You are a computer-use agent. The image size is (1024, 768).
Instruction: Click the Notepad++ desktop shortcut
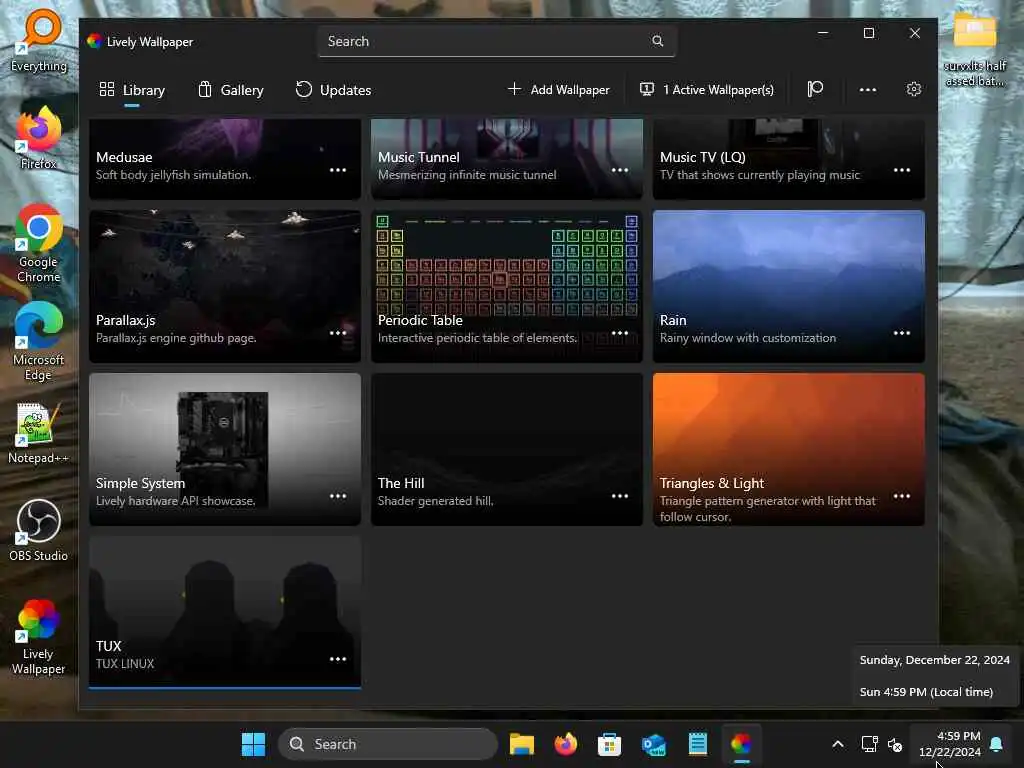coord(39,432)
